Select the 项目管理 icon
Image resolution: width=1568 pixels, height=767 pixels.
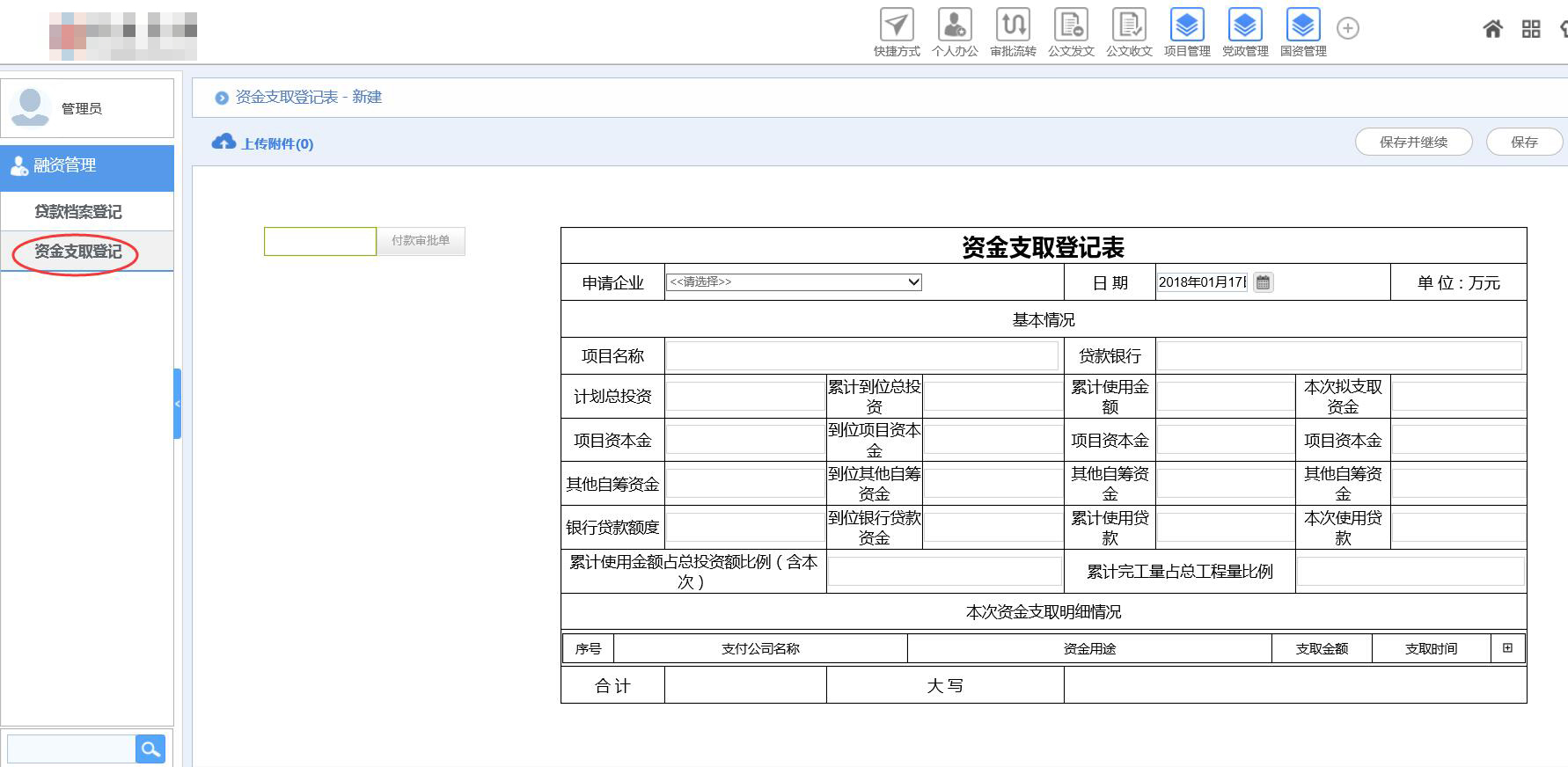click(x=1187, y=26)
